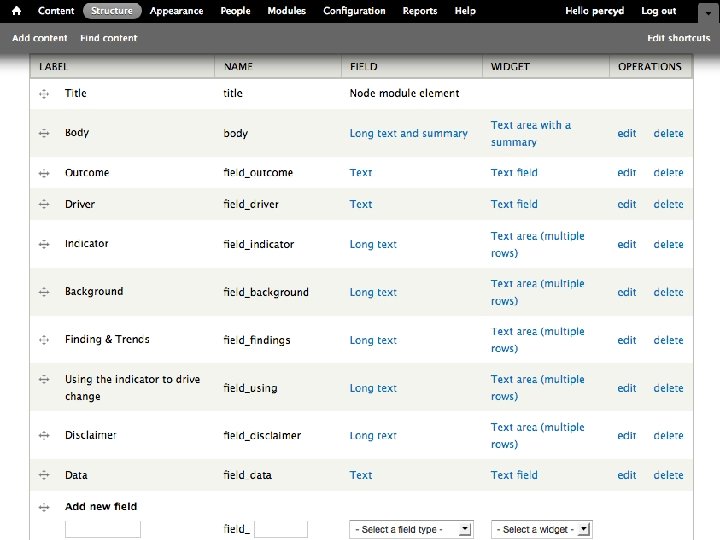Open the Select a field type dropdown
The height and width of the screenshot is (540, 720).
pos(411,529)
